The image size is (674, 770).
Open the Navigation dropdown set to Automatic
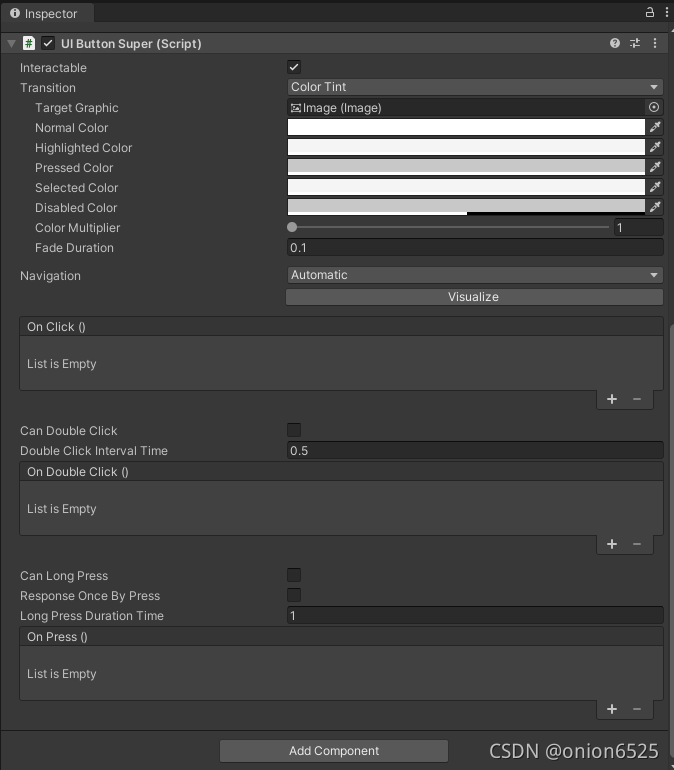pos(475,275)
